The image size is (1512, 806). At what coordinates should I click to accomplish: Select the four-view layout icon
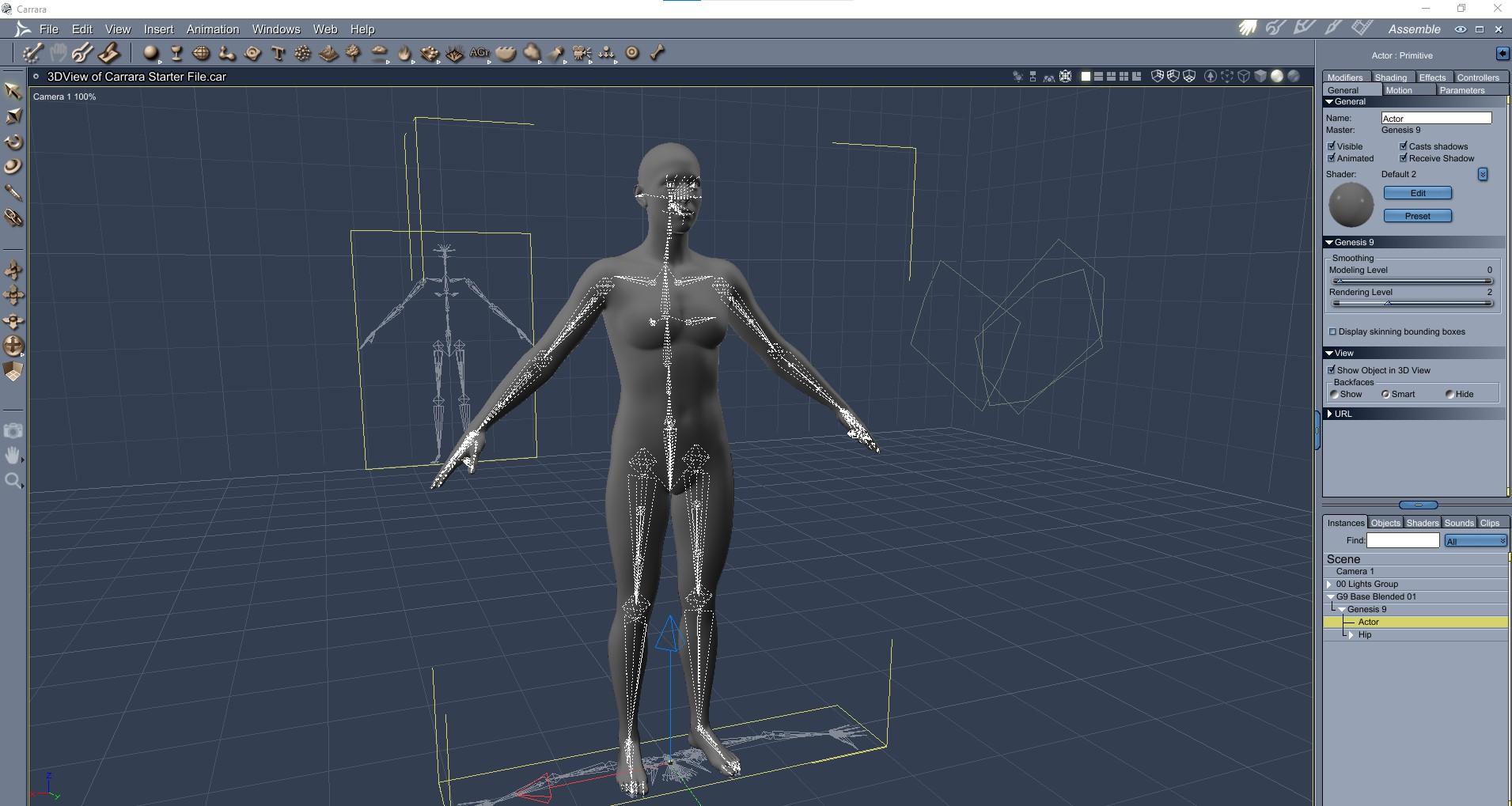(x=1124, y=77)
